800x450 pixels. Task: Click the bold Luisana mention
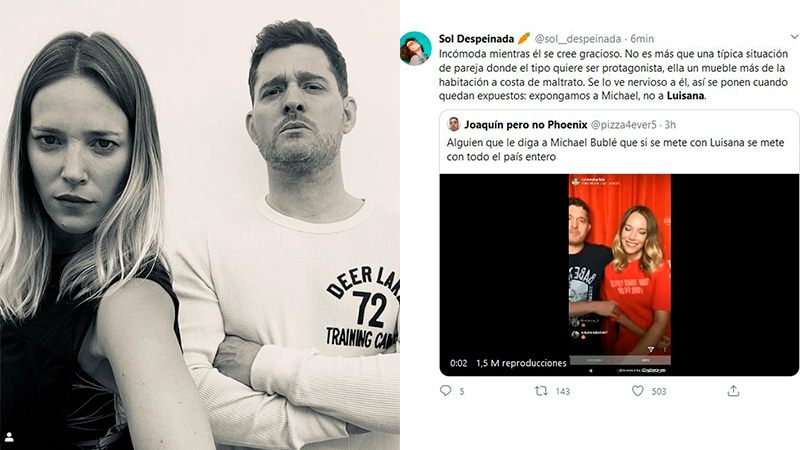point(686,96)
